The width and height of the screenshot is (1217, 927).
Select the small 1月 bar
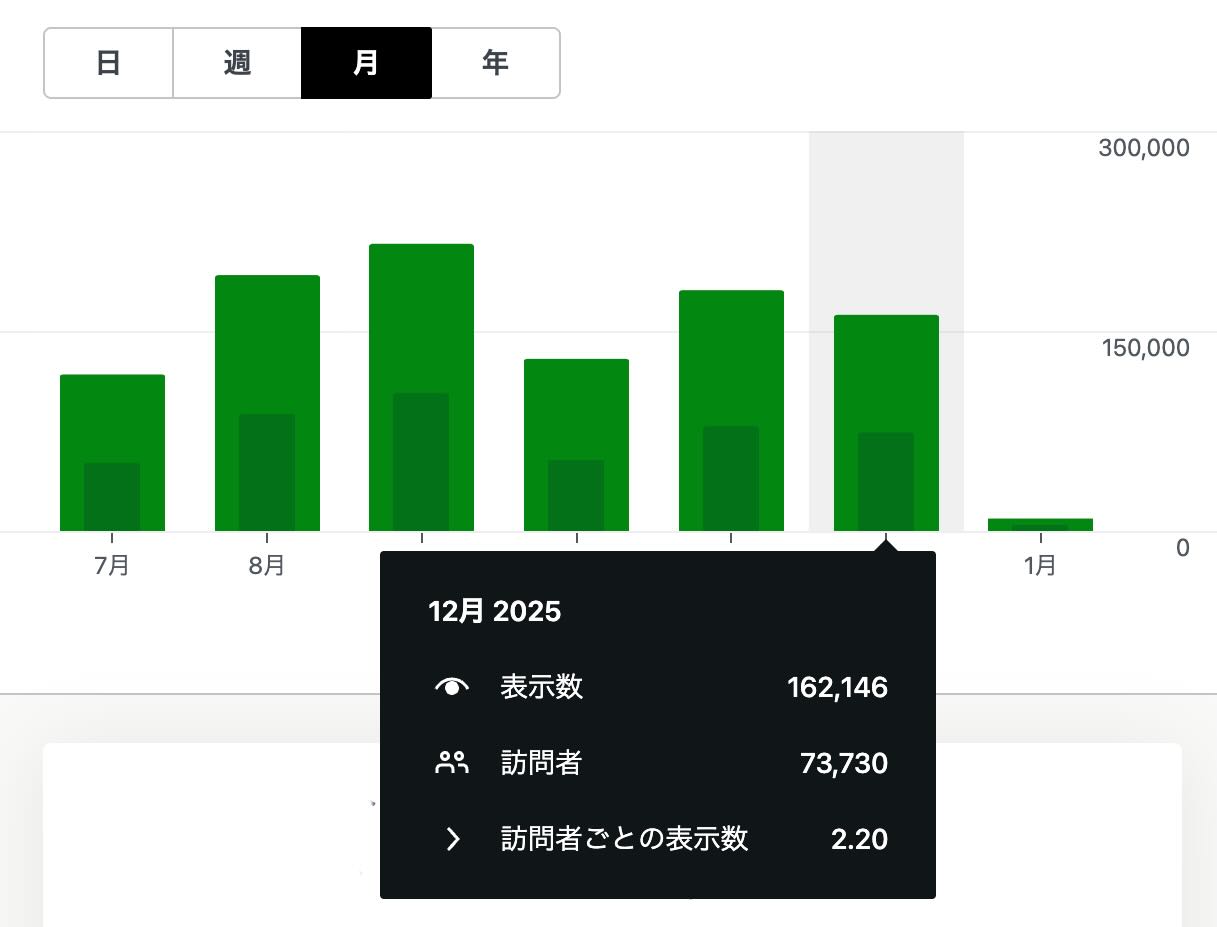(1040, 524)
